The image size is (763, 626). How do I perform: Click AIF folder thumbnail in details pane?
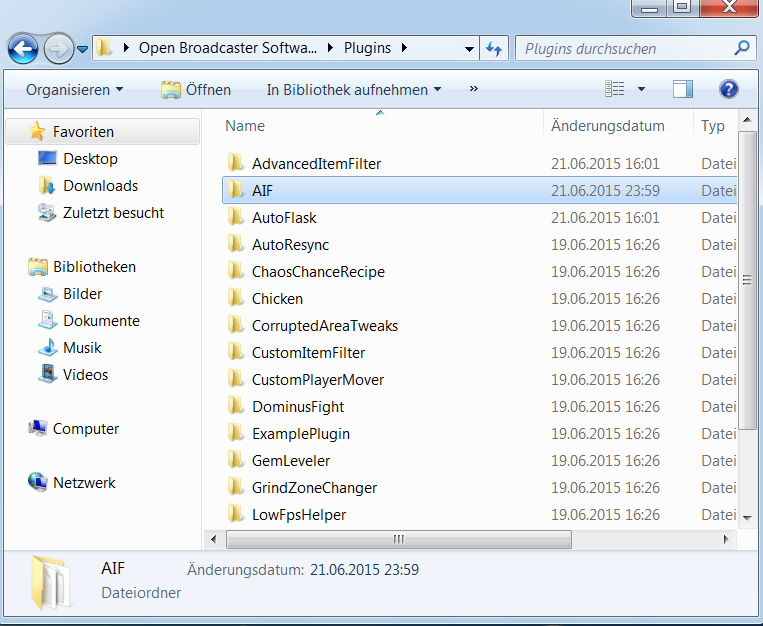pos(51,582)
